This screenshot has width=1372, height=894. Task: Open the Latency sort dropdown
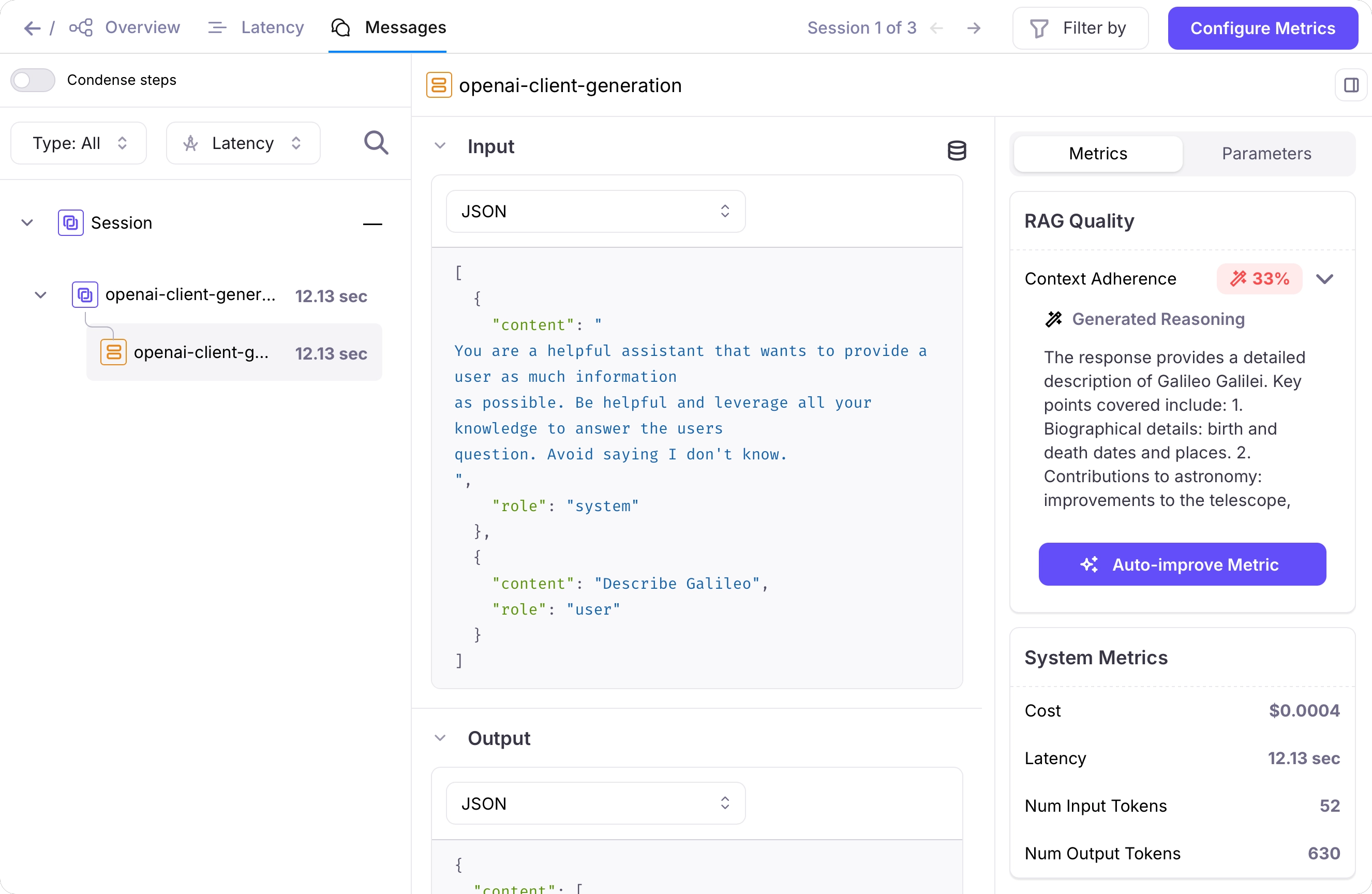tap(243, 143)
